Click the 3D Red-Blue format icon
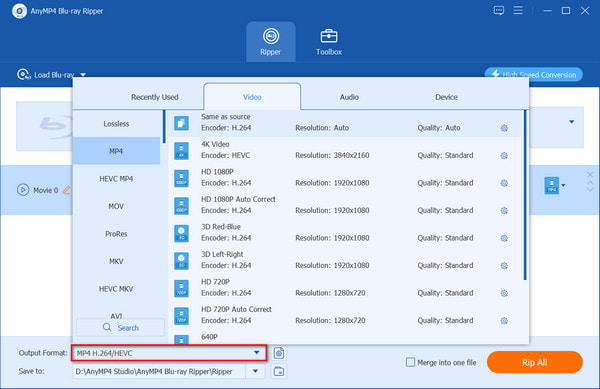The image size is (600, 389). (x=181, y=233)
